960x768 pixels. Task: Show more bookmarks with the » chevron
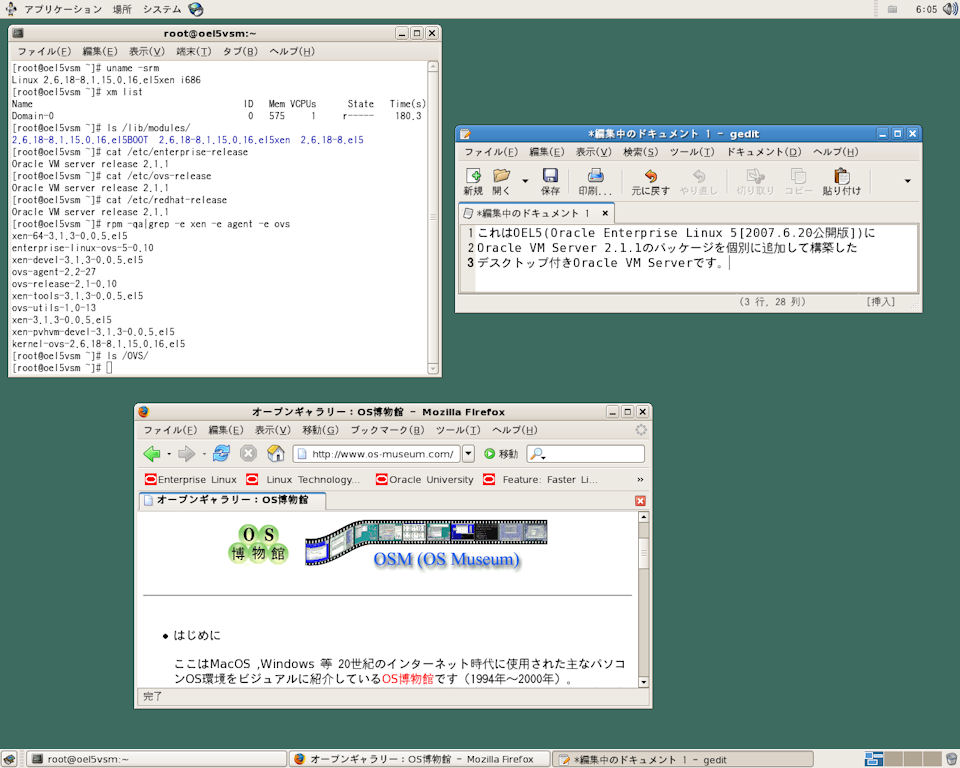pyautogui.click(x=640, y=480)
